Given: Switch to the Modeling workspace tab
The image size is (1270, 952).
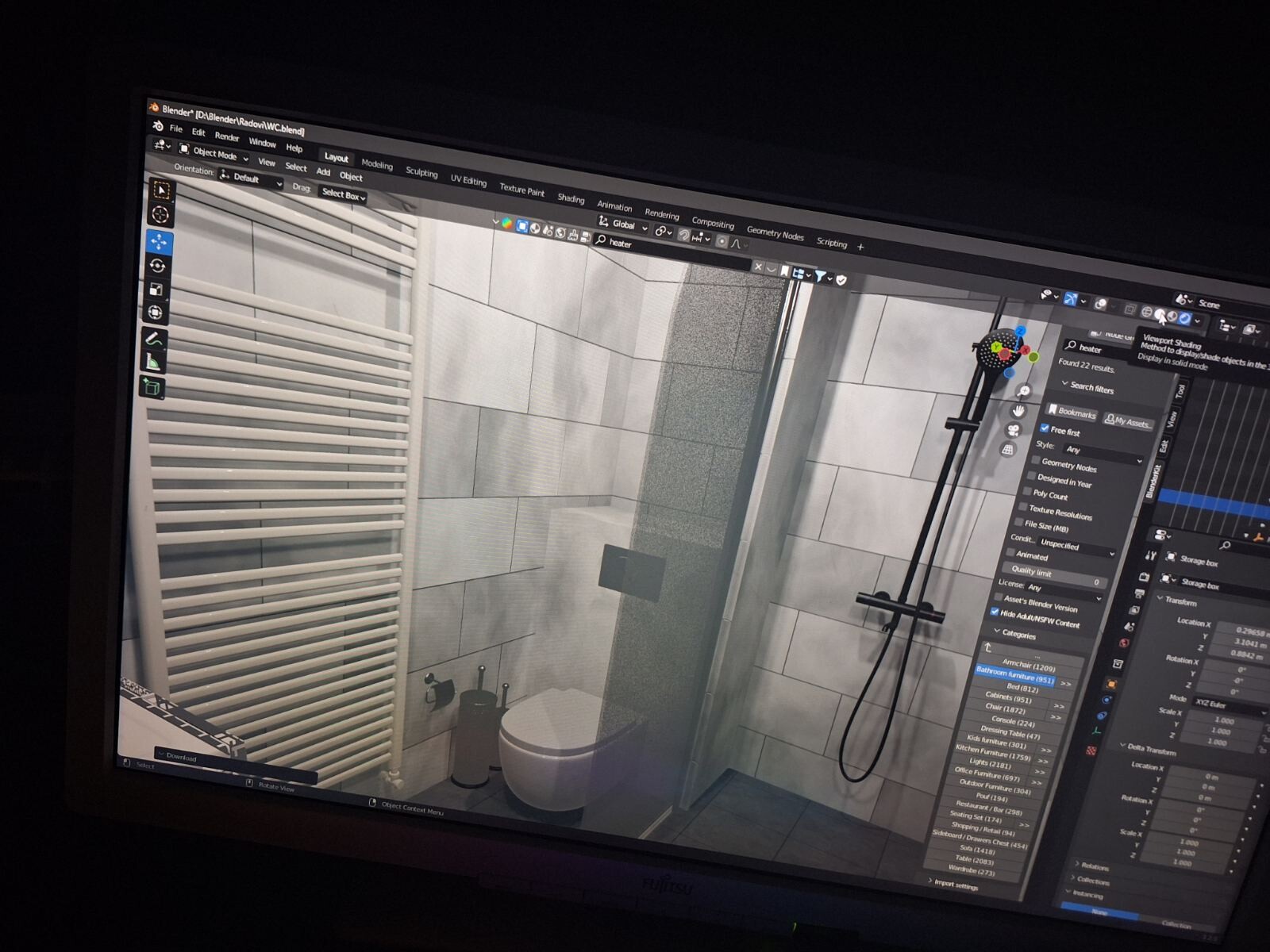Looking at the screenshot, I should (x=377, y=164).
